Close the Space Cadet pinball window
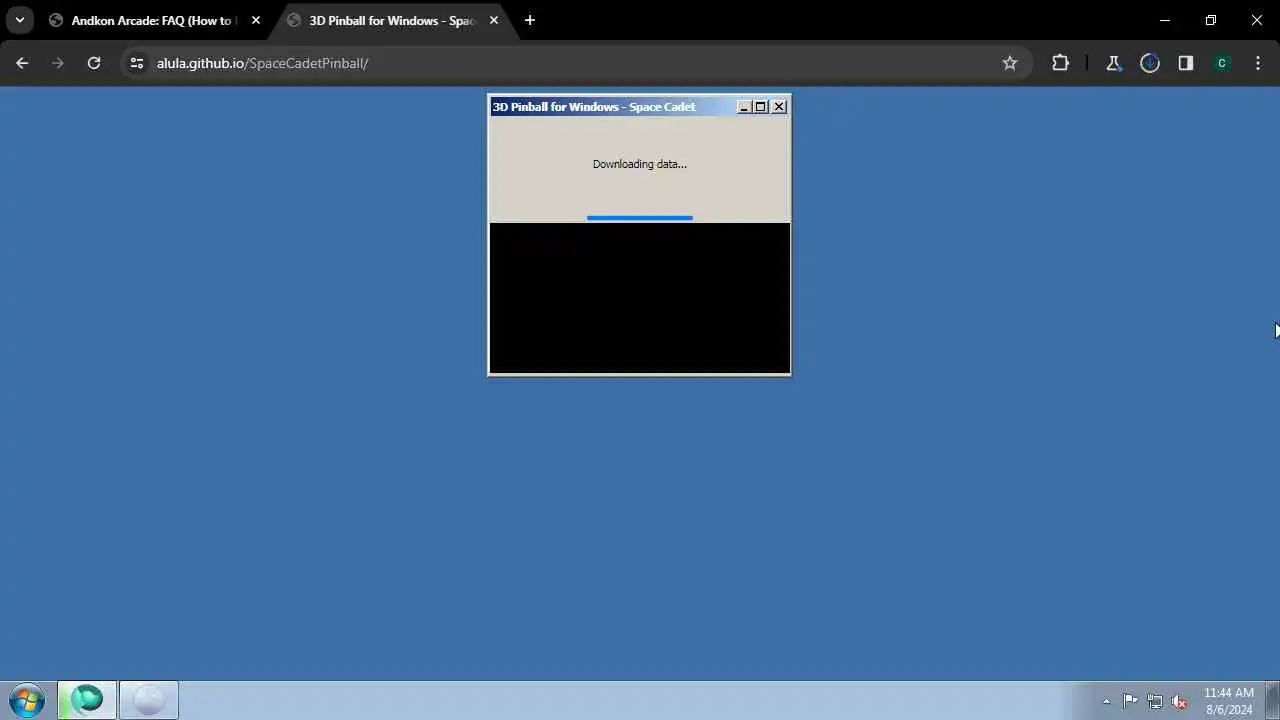The image size is (1280, 720). tap(779, 107)
